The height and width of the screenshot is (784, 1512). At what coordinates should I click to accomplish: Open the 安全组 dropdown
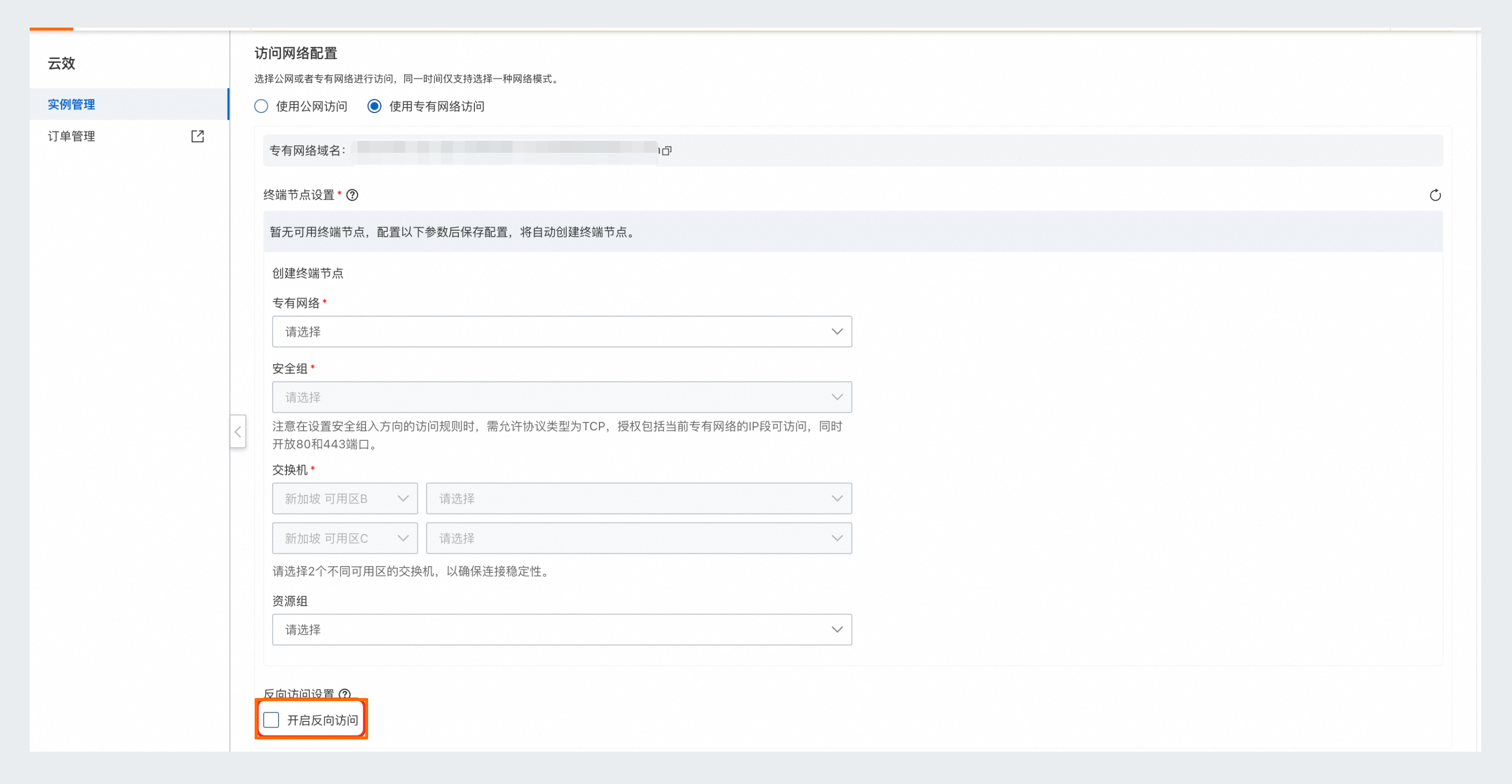point(561,397)
